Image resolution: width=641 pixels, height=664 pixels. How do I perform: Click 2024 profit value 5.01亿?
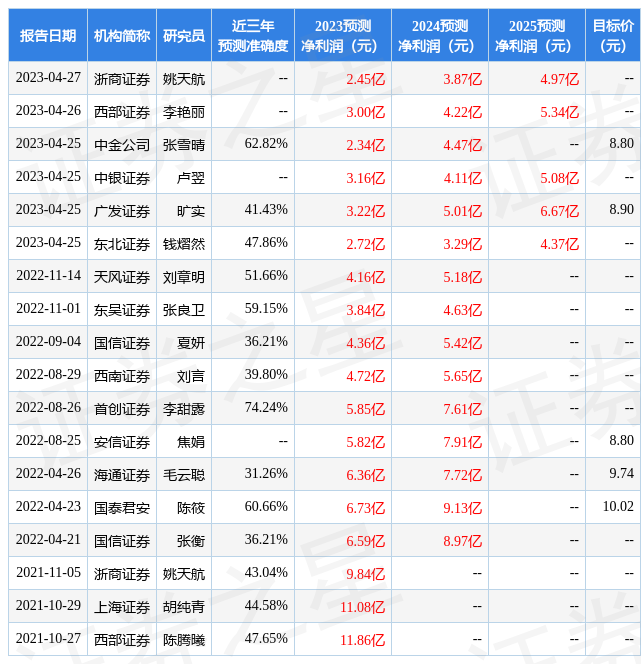(x=462, y=211)
